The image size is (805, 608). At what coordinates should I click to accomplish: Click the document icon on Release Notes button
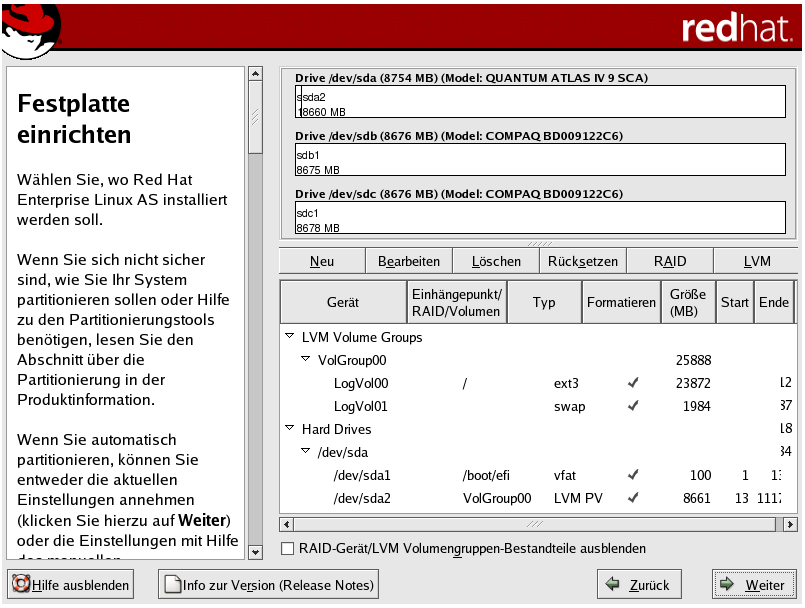(171, 585)
